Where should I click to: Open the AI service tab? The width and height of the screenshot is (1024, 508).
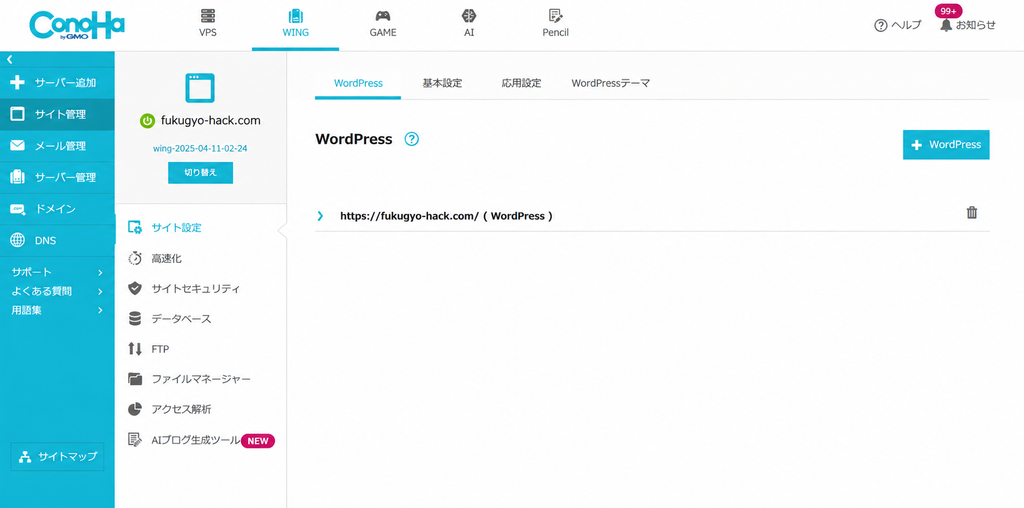pos(469,24)
